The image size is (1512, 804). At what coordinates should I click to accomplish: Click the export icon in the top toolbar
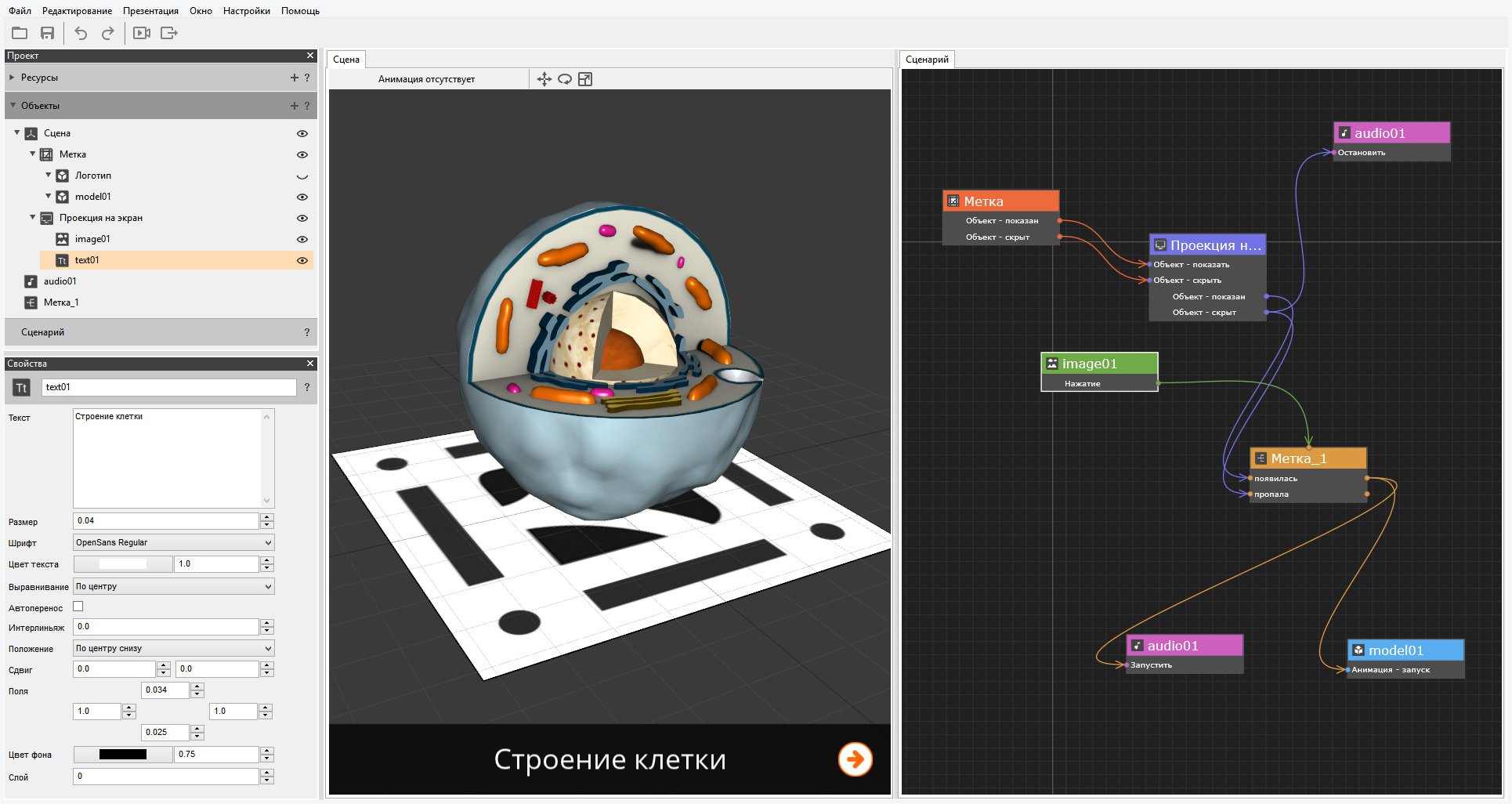(168, 33)
